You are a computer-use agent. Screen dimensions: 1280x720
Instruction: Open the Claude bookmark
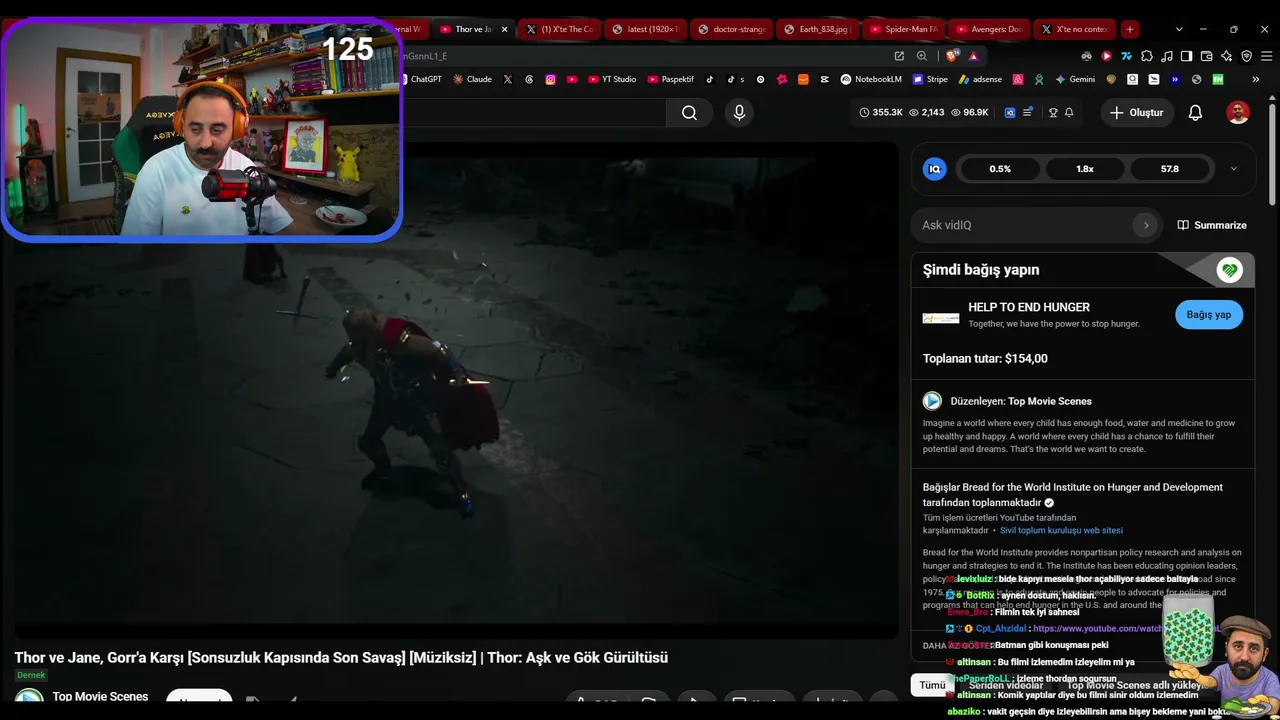point(472,79)
